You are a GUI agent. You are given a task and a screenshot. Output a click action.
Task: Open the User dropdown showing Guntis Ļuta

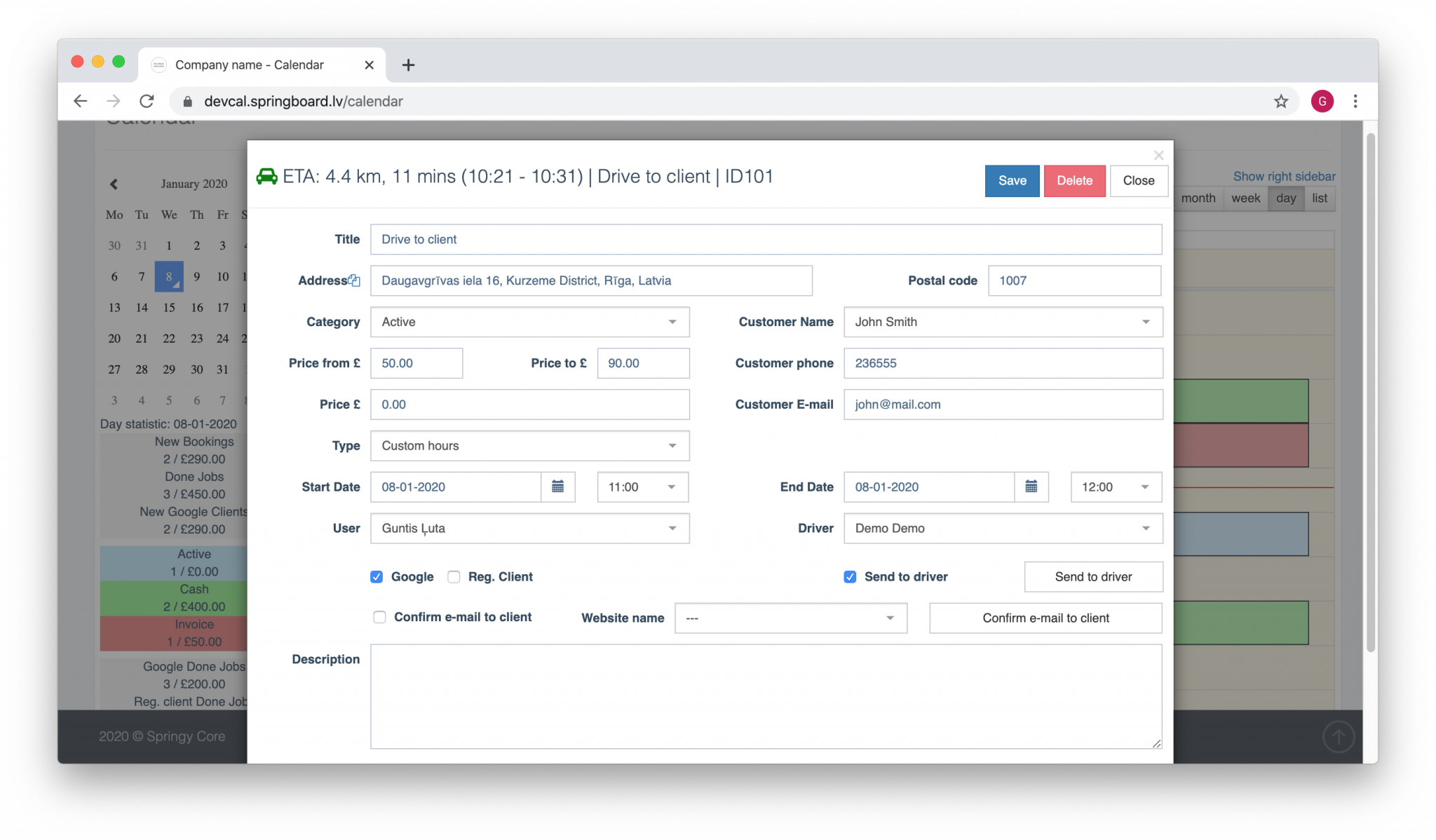point(529,528)
